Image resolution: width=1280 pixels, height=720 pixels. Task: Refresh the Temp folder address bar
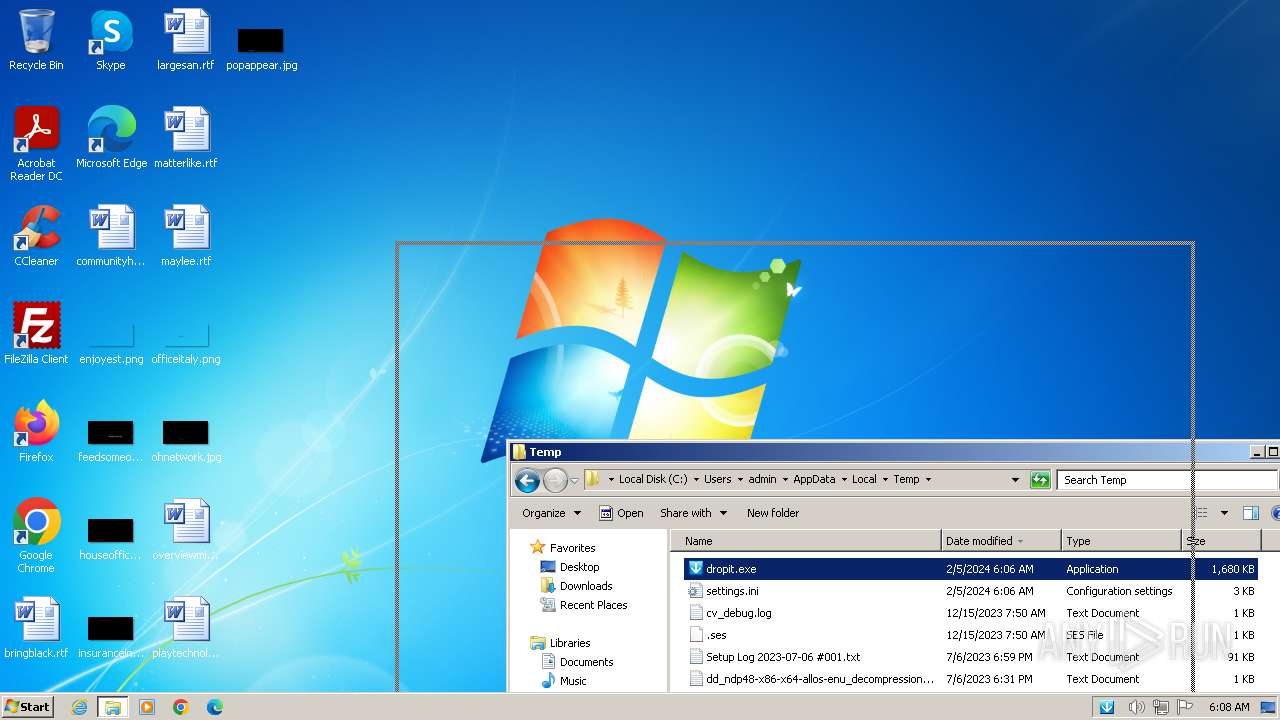(1040, 480)
